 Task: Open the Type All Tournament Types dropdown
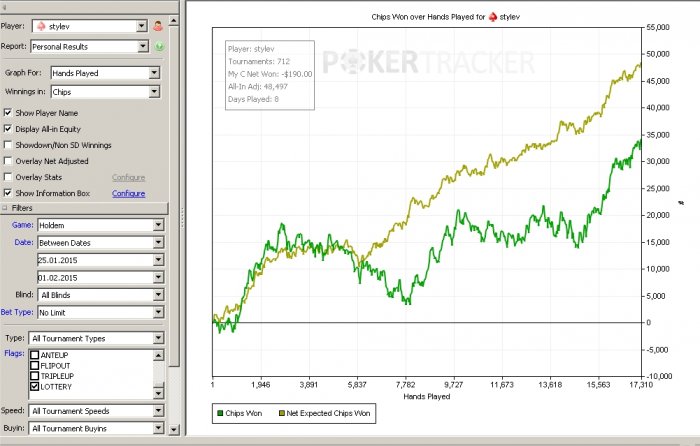tap(158, 338)
